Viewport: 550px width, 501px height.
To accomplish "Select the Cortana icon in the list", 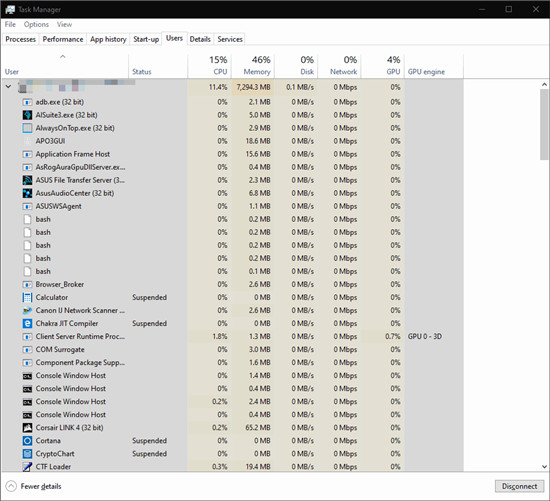I will pos(27,441).
